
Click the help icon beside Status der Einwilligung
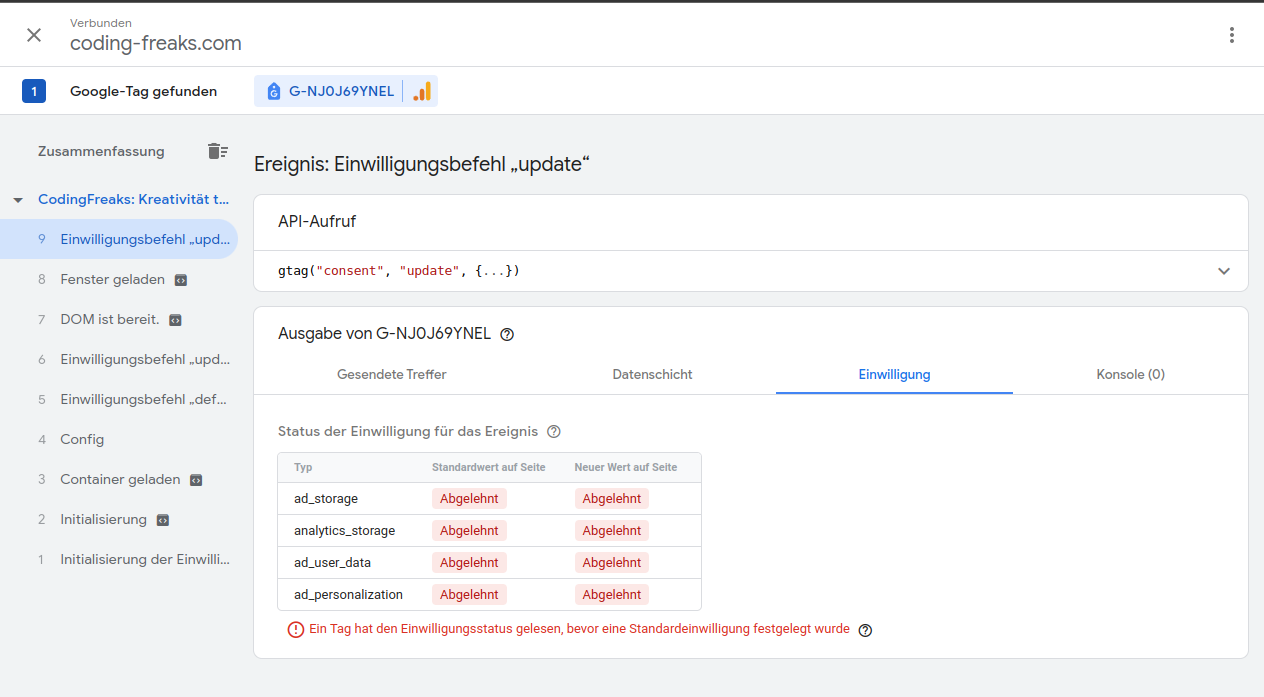tap(554, 432)
